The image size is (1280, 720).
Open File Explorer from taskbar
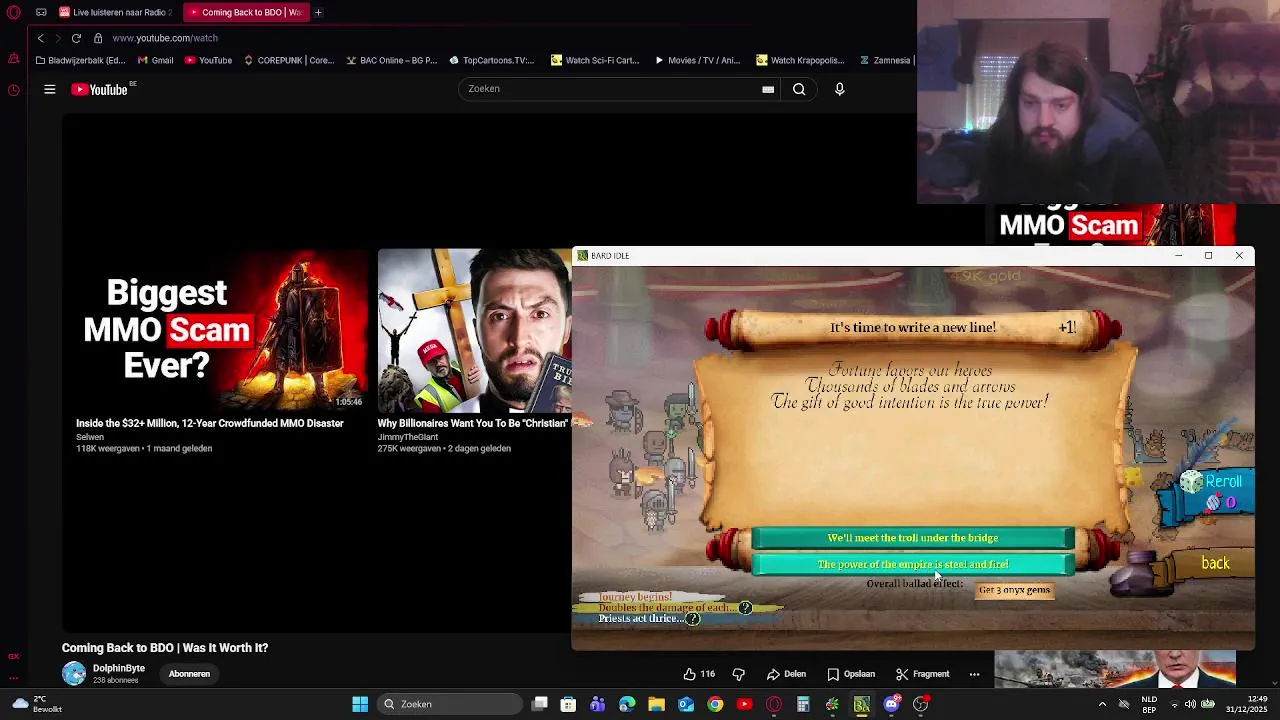tap(656, 704)
